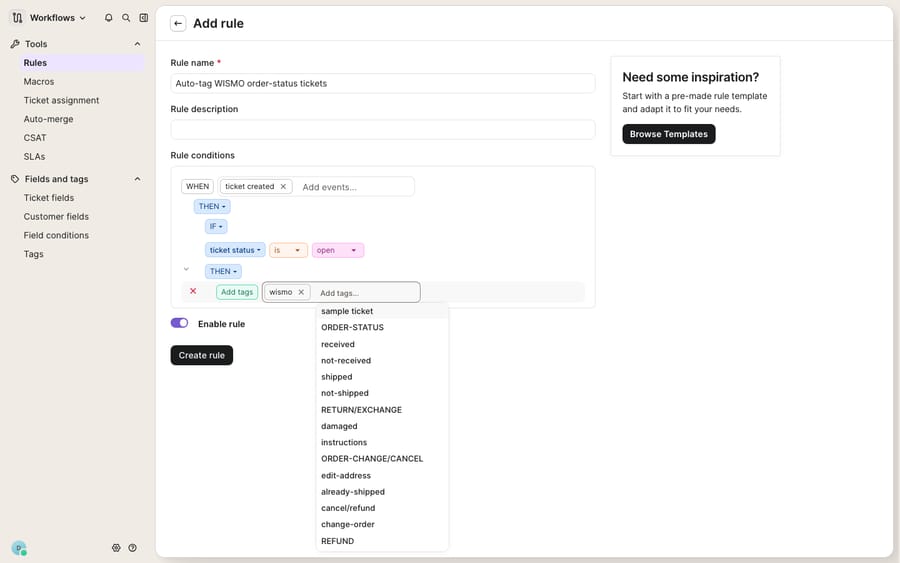Click the Fields and tags icon

pos(15,179)
